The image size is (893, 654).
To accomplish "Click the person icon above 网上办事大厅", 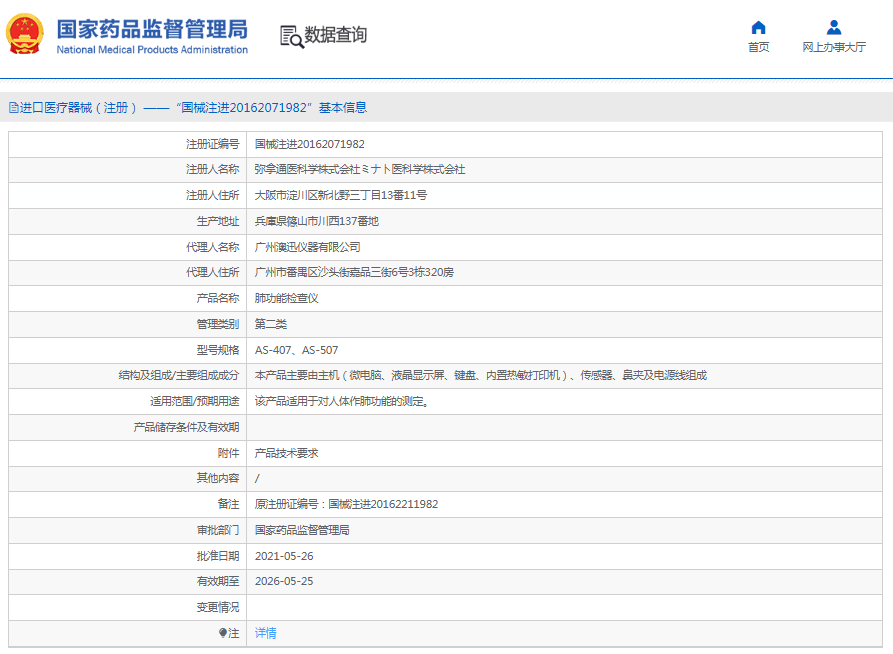I will (833, 27).
